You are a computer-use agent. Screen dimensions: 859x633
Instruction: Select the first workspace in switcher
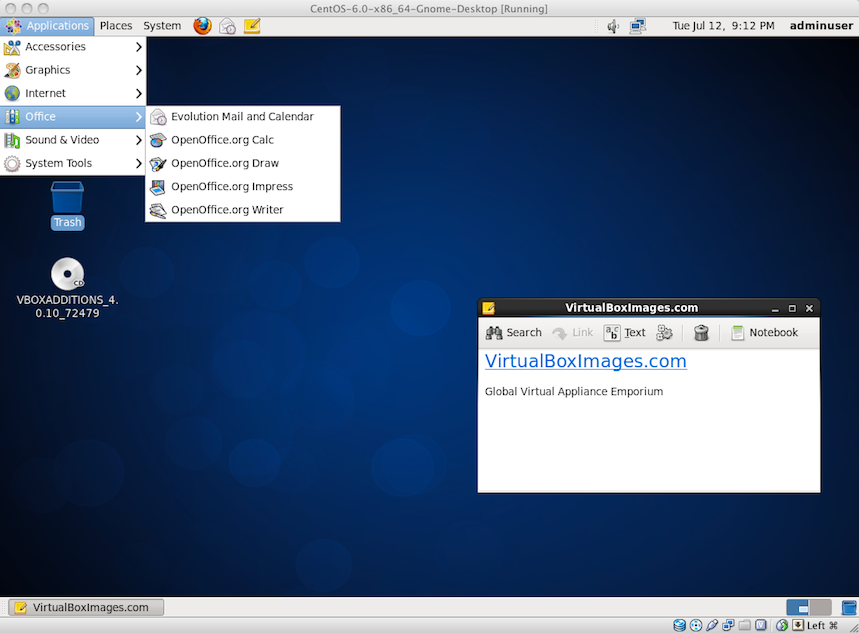[797, 607]
